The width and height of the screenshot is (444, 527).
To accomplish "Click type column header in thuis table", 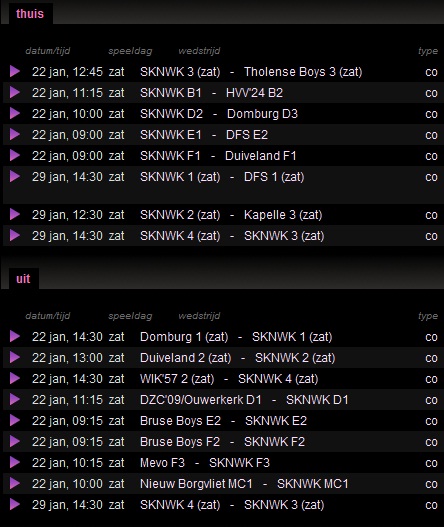I will 428,51.
